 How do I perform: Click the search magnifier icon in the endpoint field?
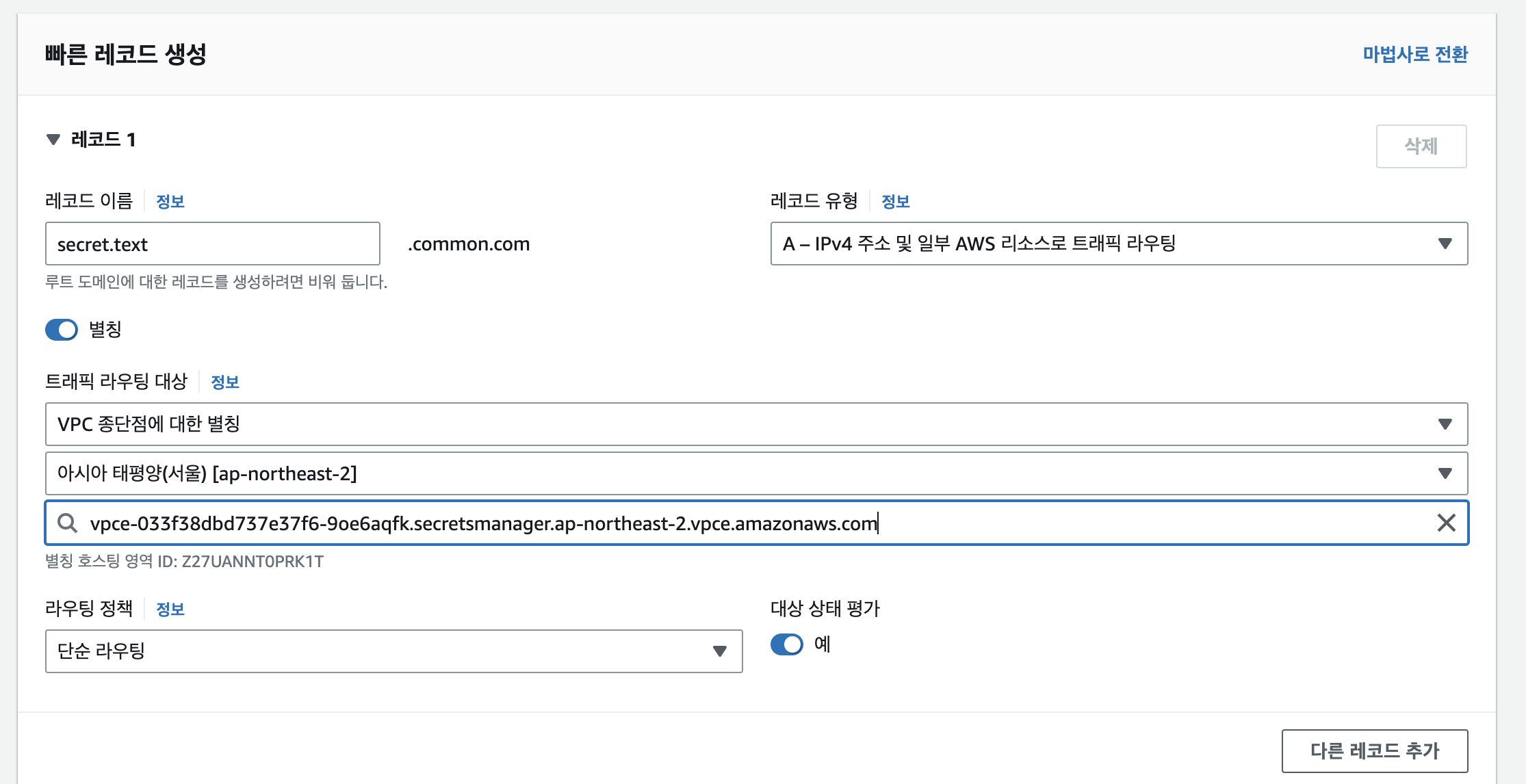(x=67, y=523)
